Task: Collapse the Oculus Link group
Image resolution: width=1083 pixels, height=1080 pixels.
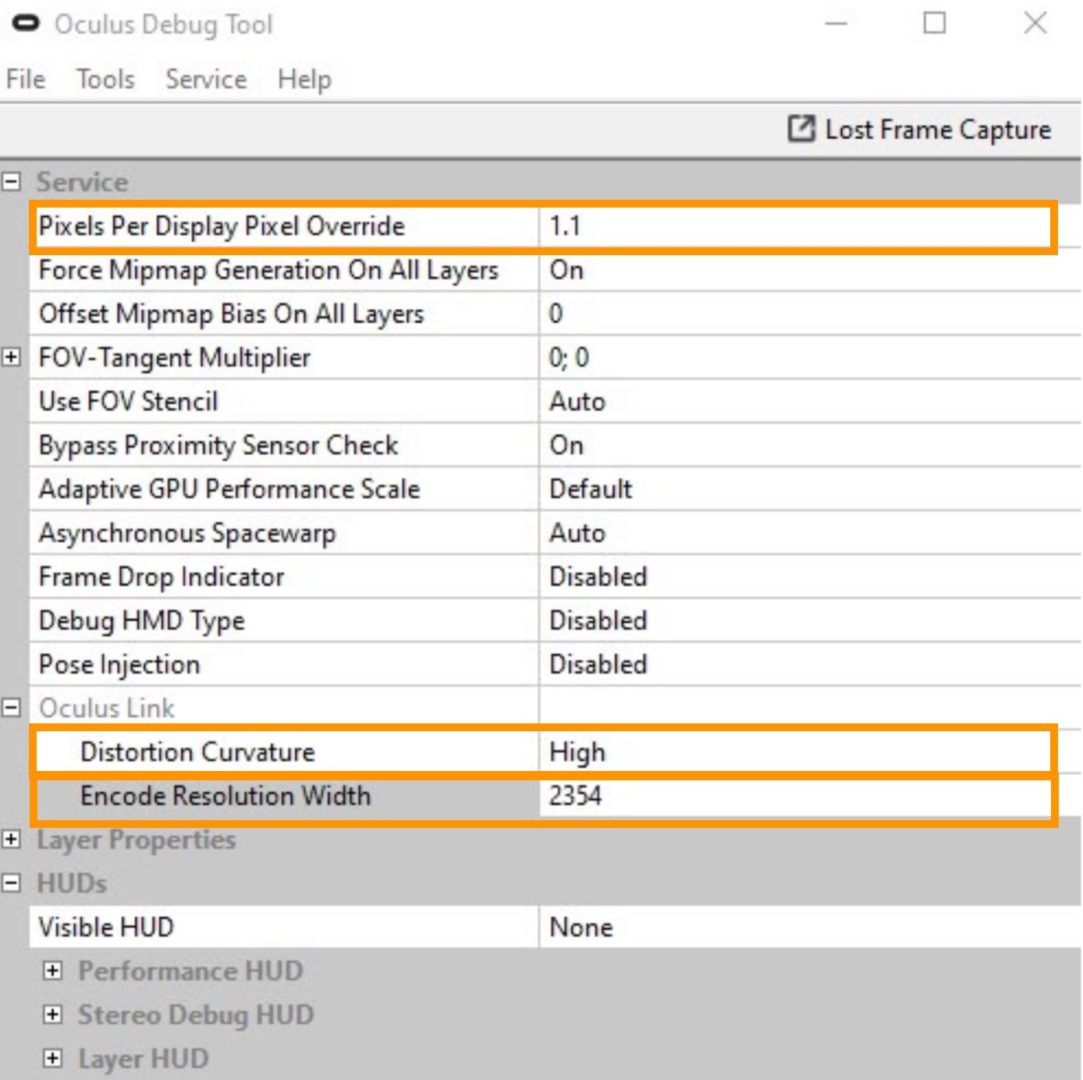Action: click(11, 707)
